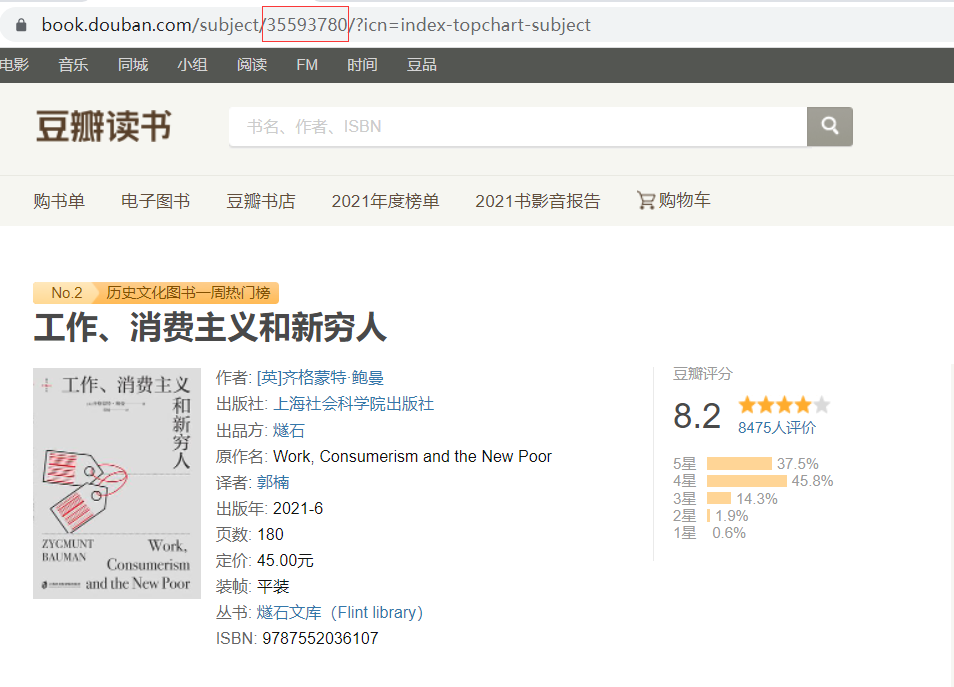Viewport: 954px width, 687px height.
Task: Open series link 燧石文库 (Flint library)
Action: (x=339, y=612)
